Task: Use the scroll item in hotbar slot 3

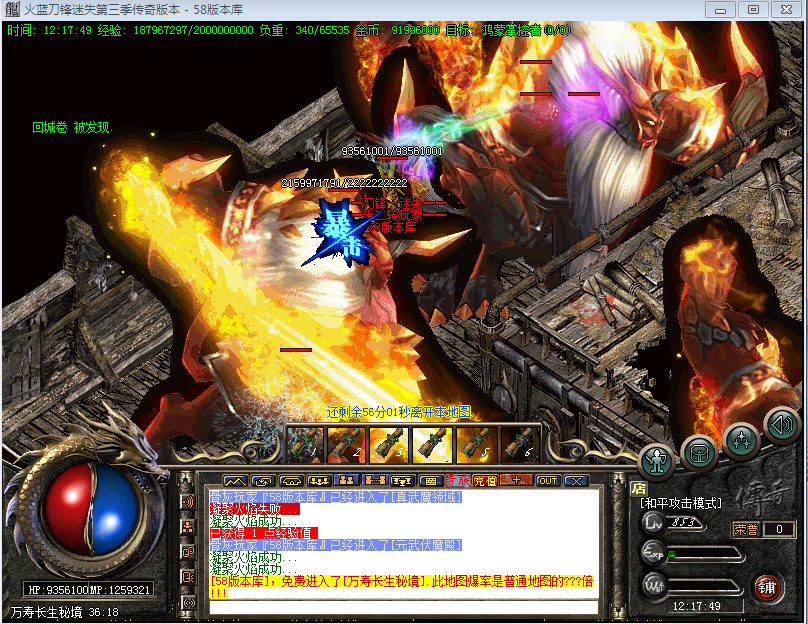Action: coord(389,444)
